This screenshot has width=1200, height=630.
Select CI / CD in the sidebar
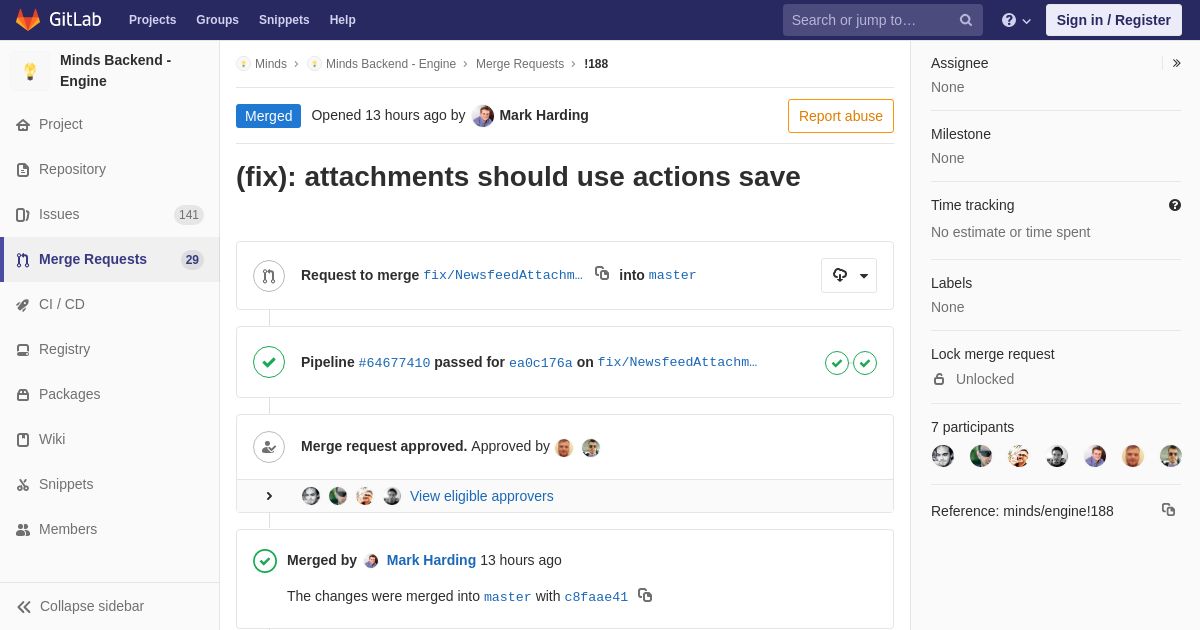(61, 304)
